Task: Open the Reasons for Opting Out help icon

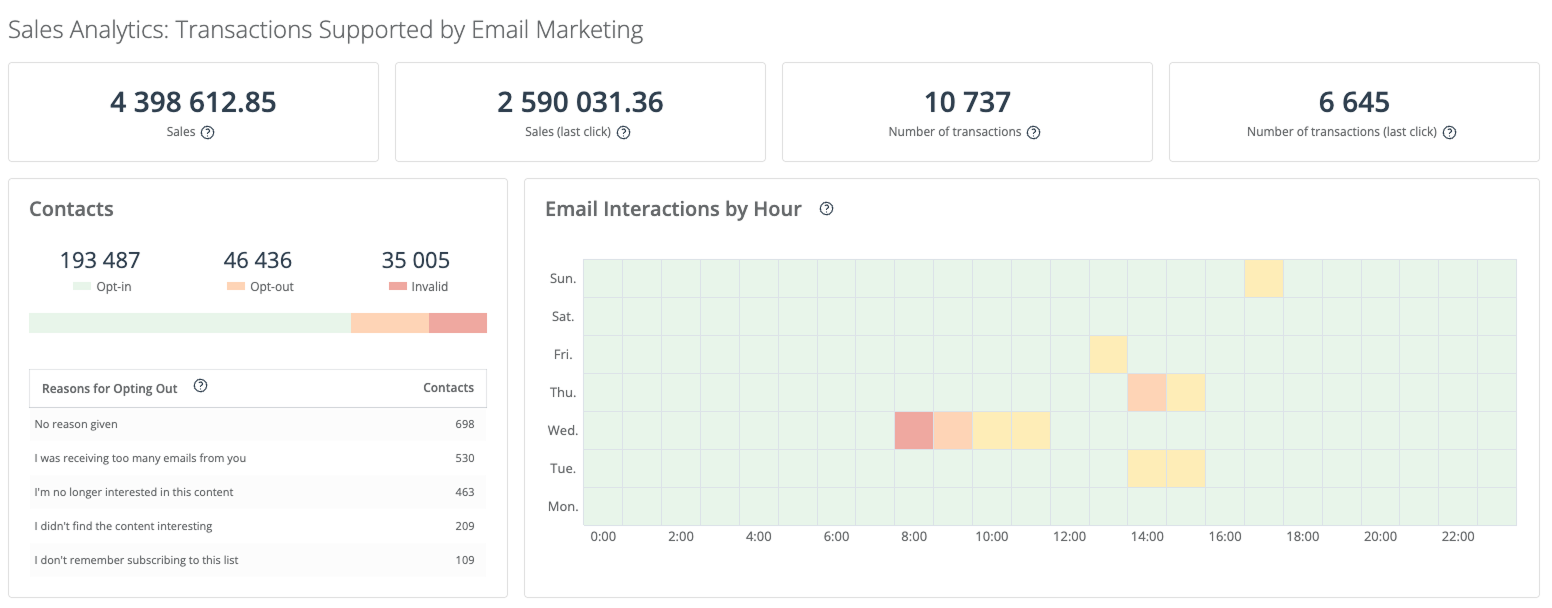Action: tap(200, 387)
